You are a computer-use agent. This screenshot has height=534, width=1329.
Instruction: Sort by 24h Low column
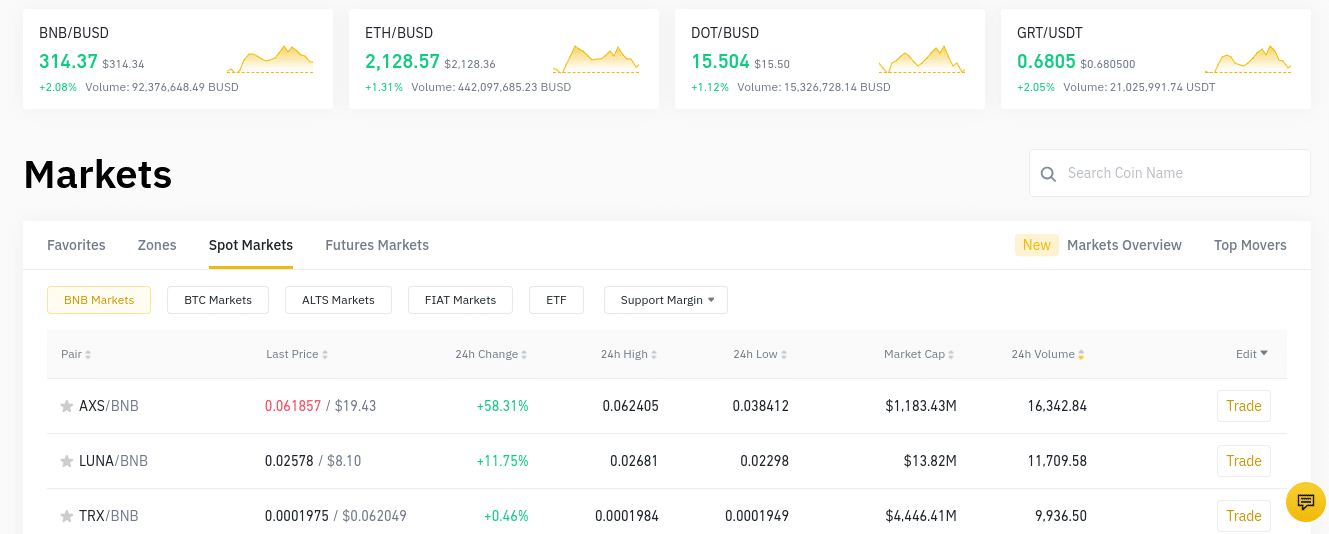(760, 354)
